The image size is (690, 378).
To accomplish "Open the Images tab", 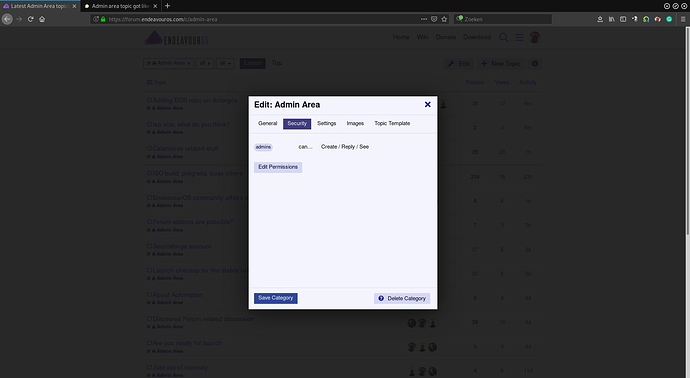I will click(x=355, y=124).
